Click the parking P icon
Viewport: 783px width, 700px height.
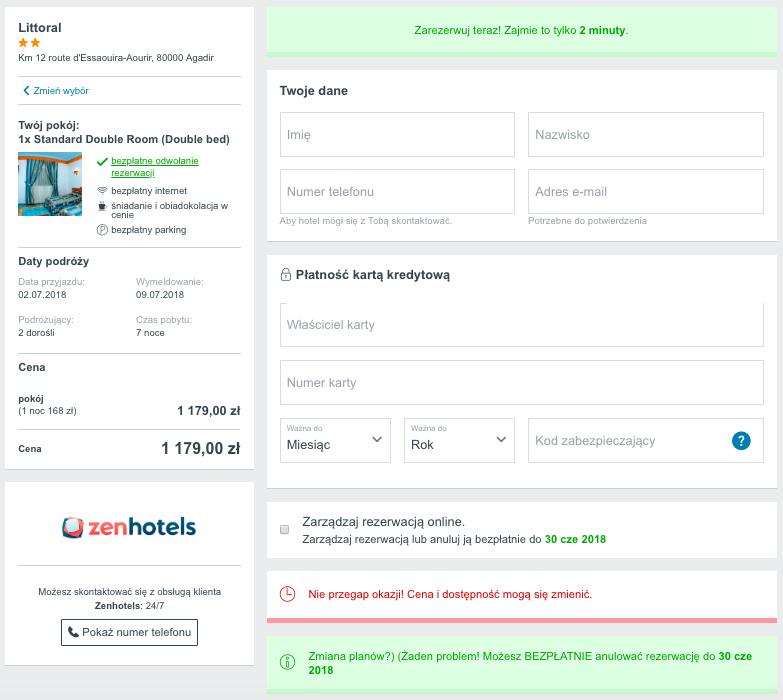coord(102,230)
